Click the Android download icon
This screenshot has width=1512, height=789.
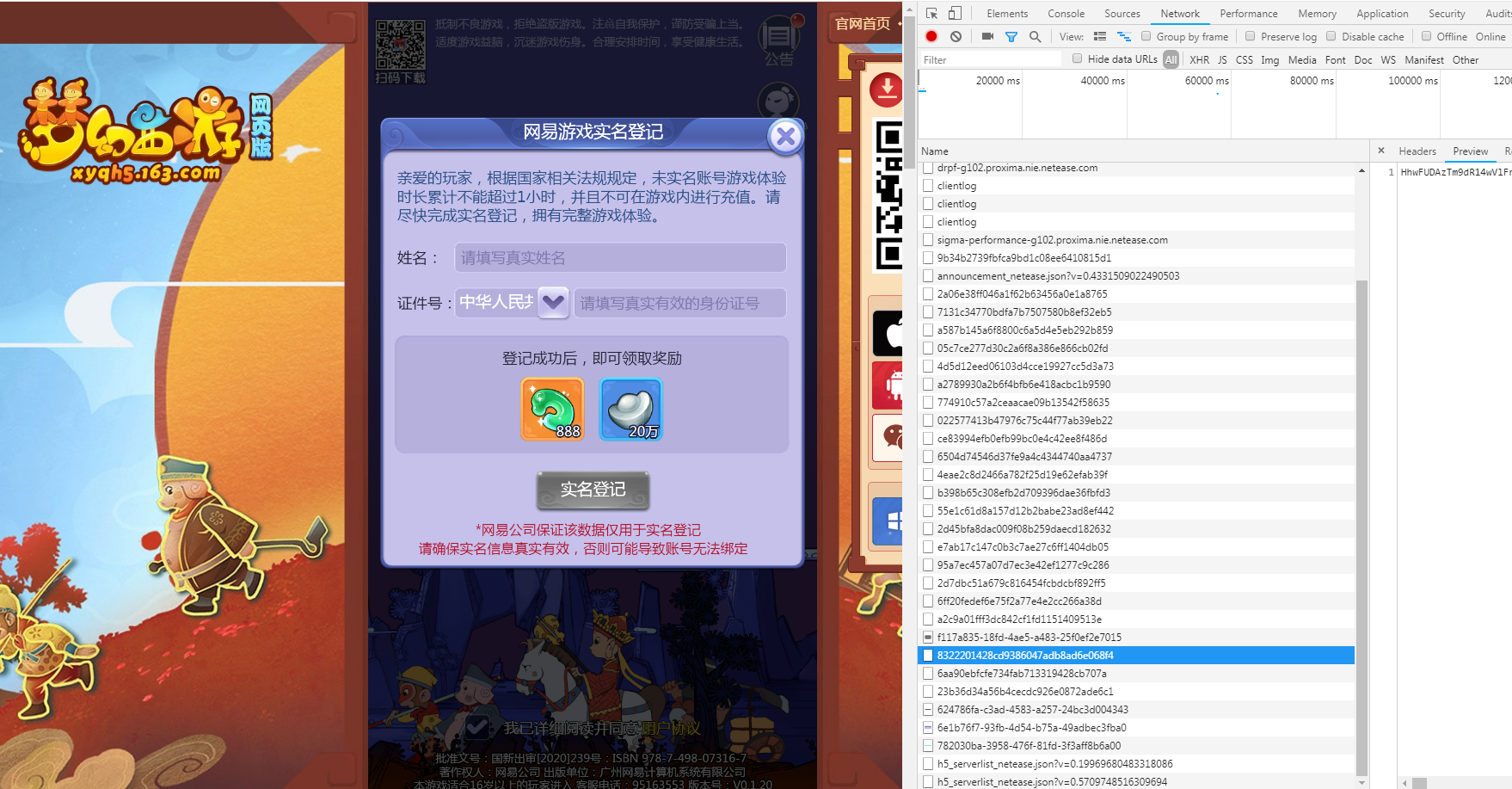point(888,385)
